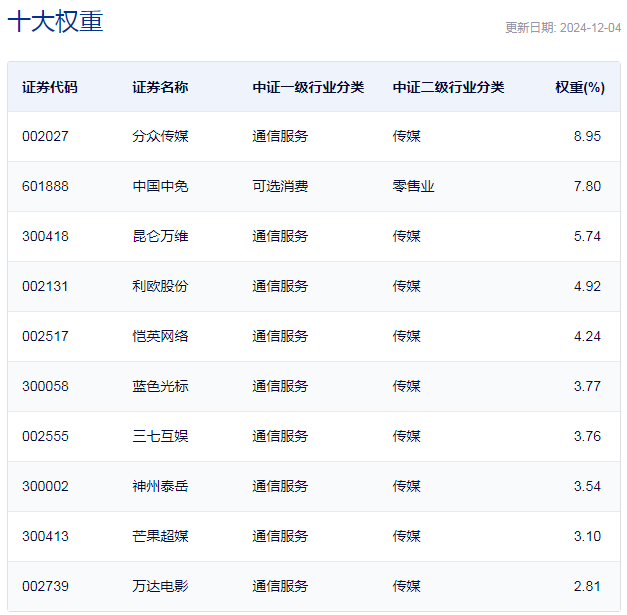627x615 pixels.
Task: Select security name 分众传媒
Action: (160, 136)
